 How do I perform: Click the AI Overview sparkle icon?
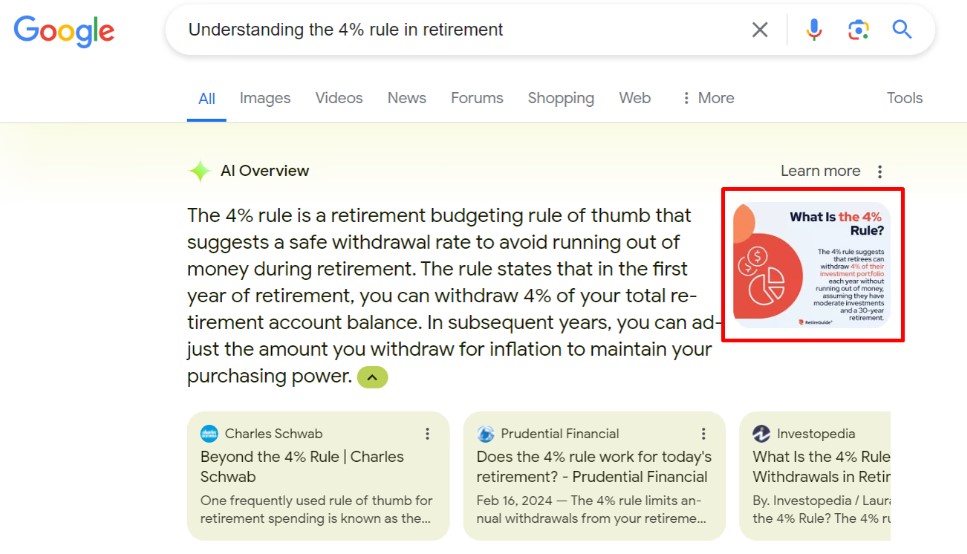tap(199, 171)
